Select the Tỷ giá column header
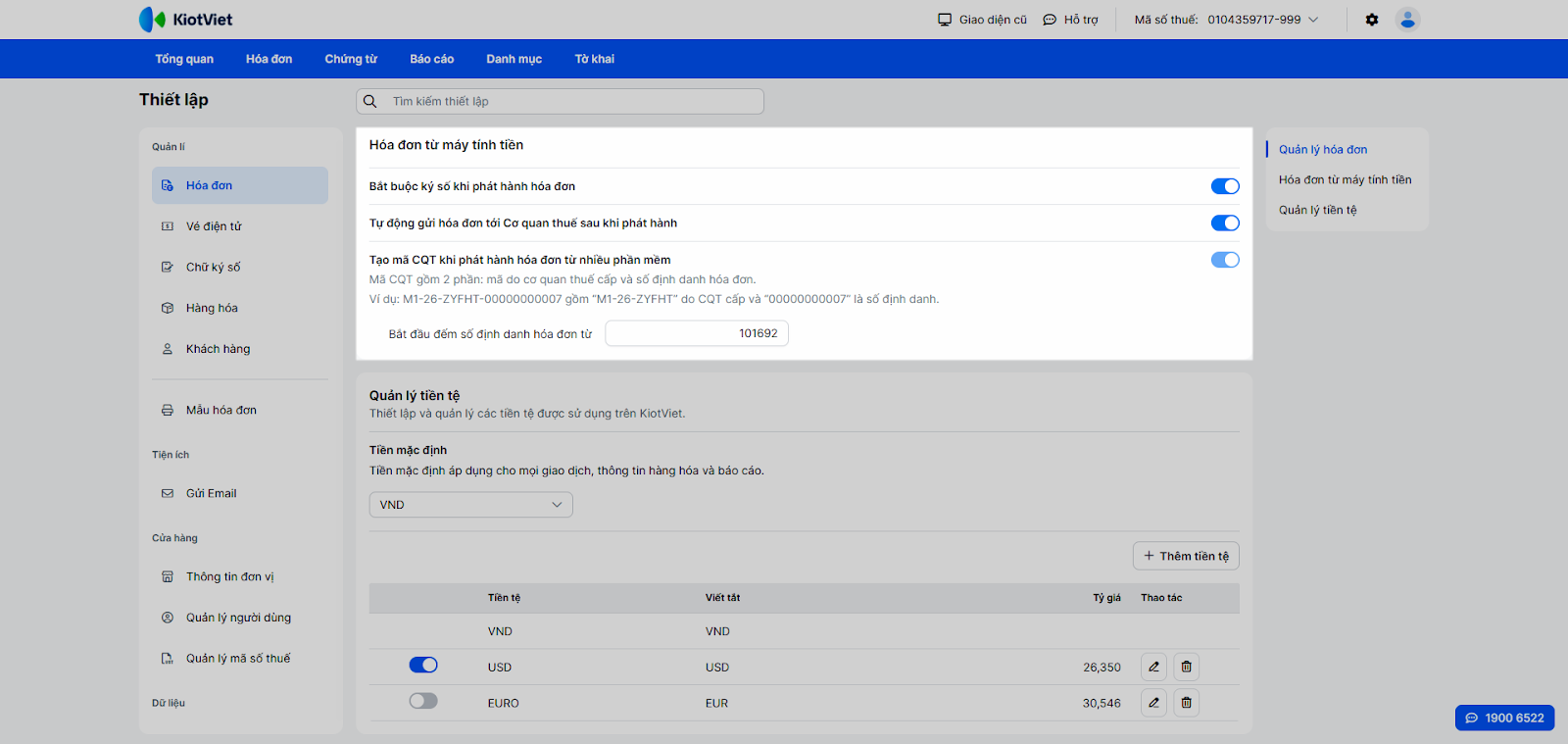This screenshot has height=744, width=1568. pos(1107,598)
